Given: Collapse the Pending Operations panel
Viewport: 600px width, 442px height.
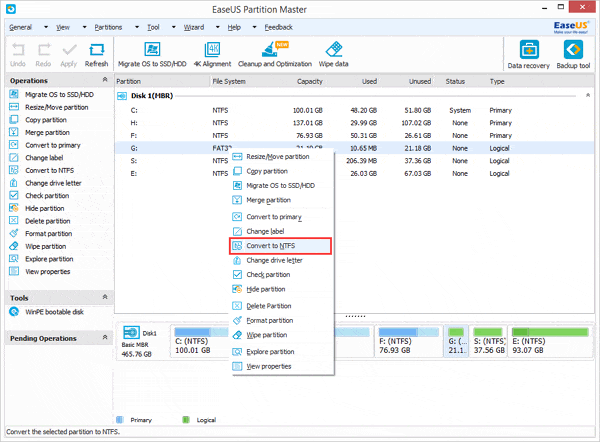Looking at the screenshot, I should [x=105, y=338].
